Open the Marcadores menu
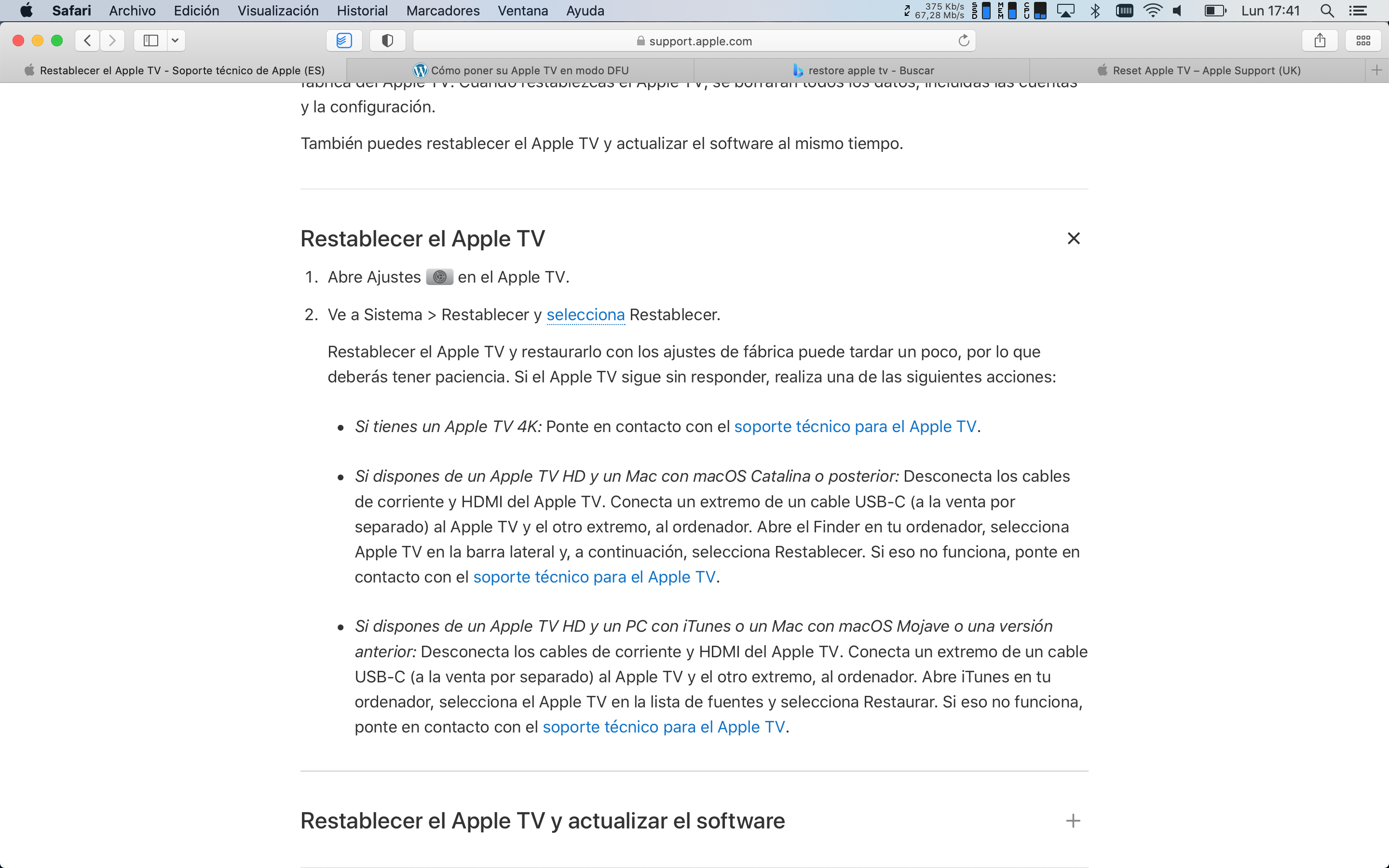 click(x=443, y=11)
